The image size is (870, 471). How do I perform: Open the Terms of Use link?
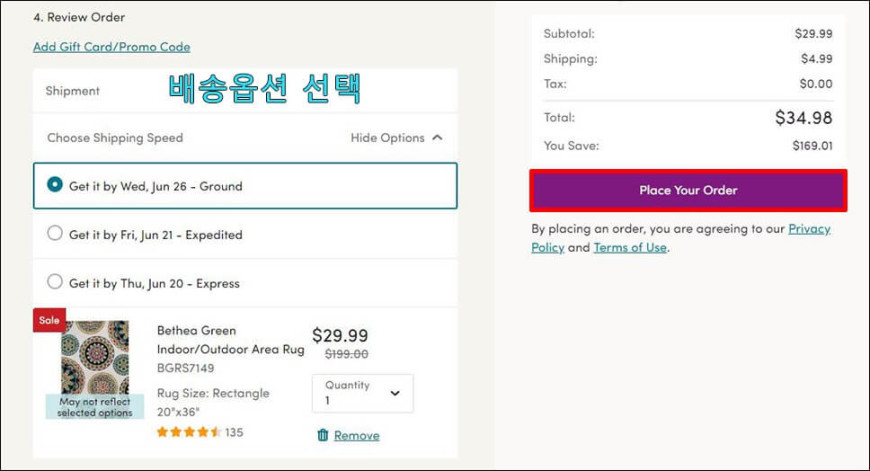coord(630,247)
